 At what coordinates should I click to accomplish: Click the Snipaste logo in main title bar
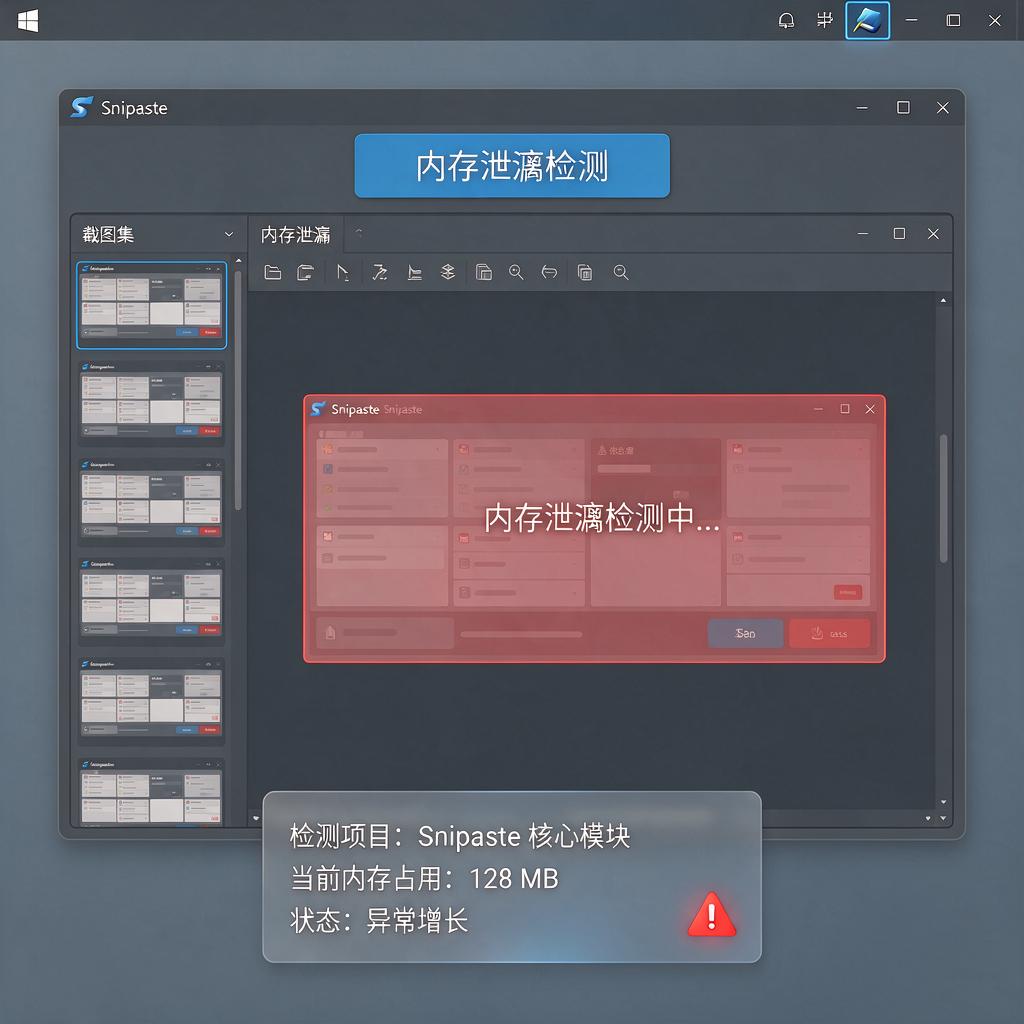point(82,107)
